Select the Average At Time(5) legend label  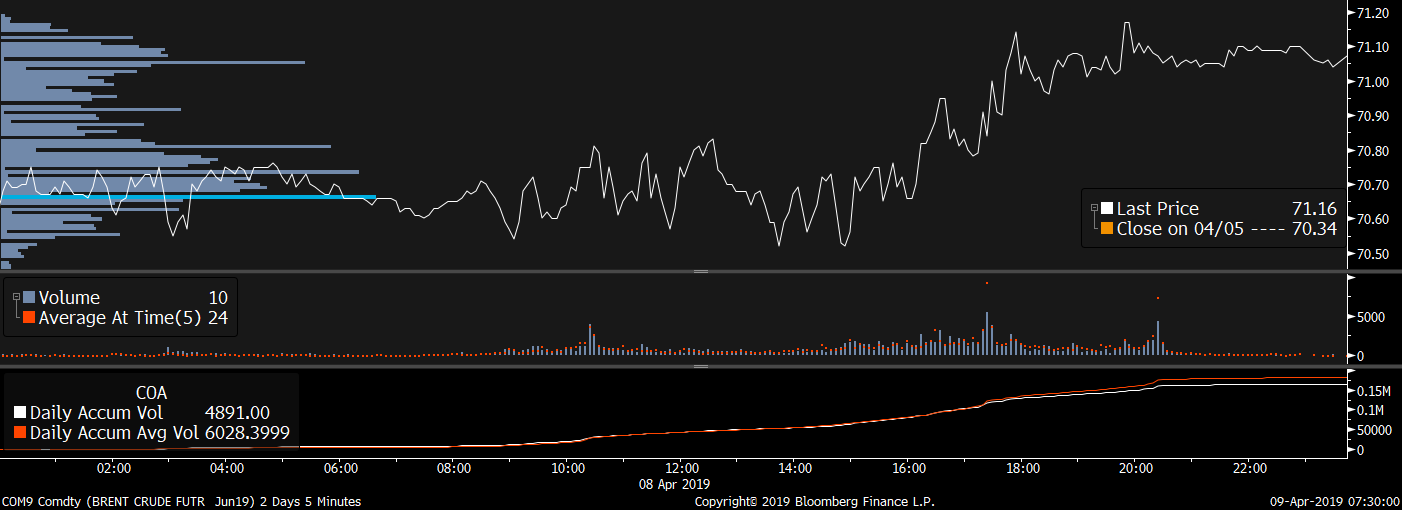[120, 317]
